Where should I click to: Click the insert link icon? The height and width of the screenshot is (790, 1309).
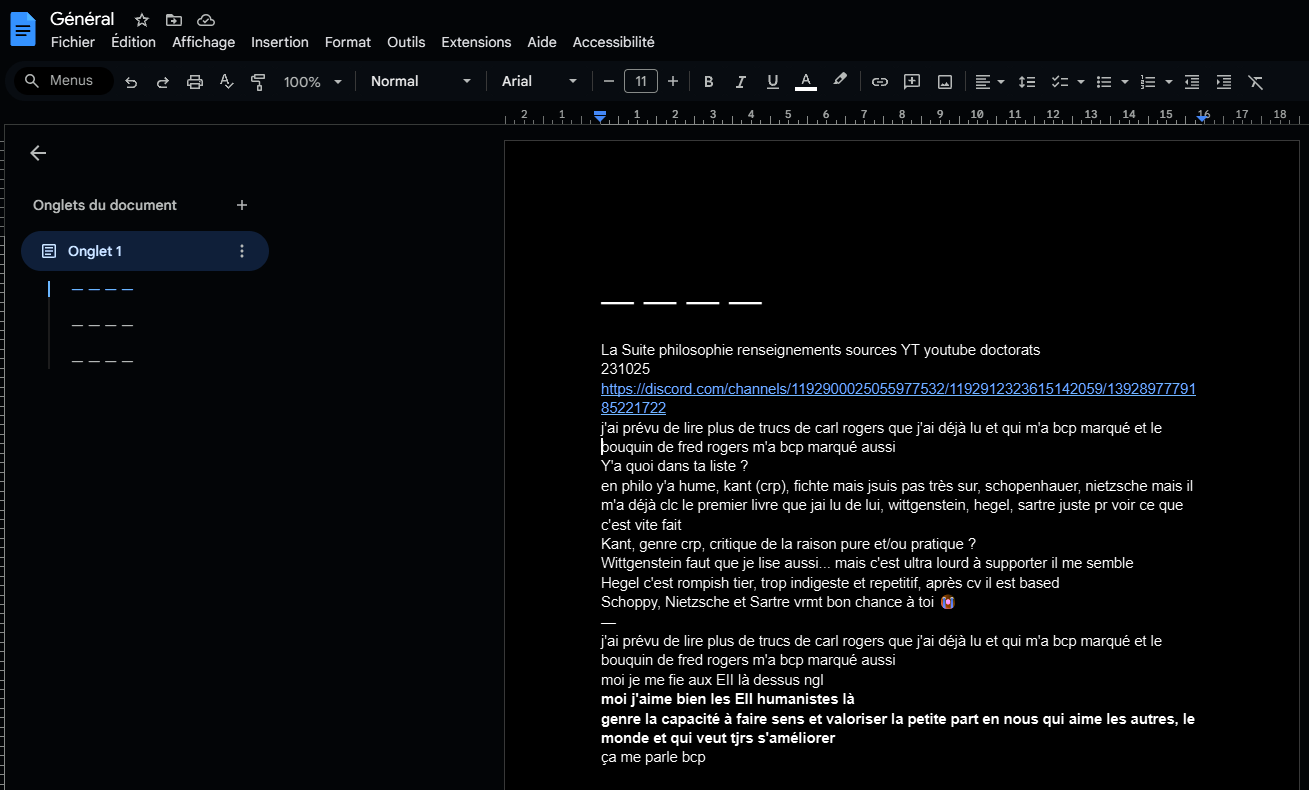880,82
